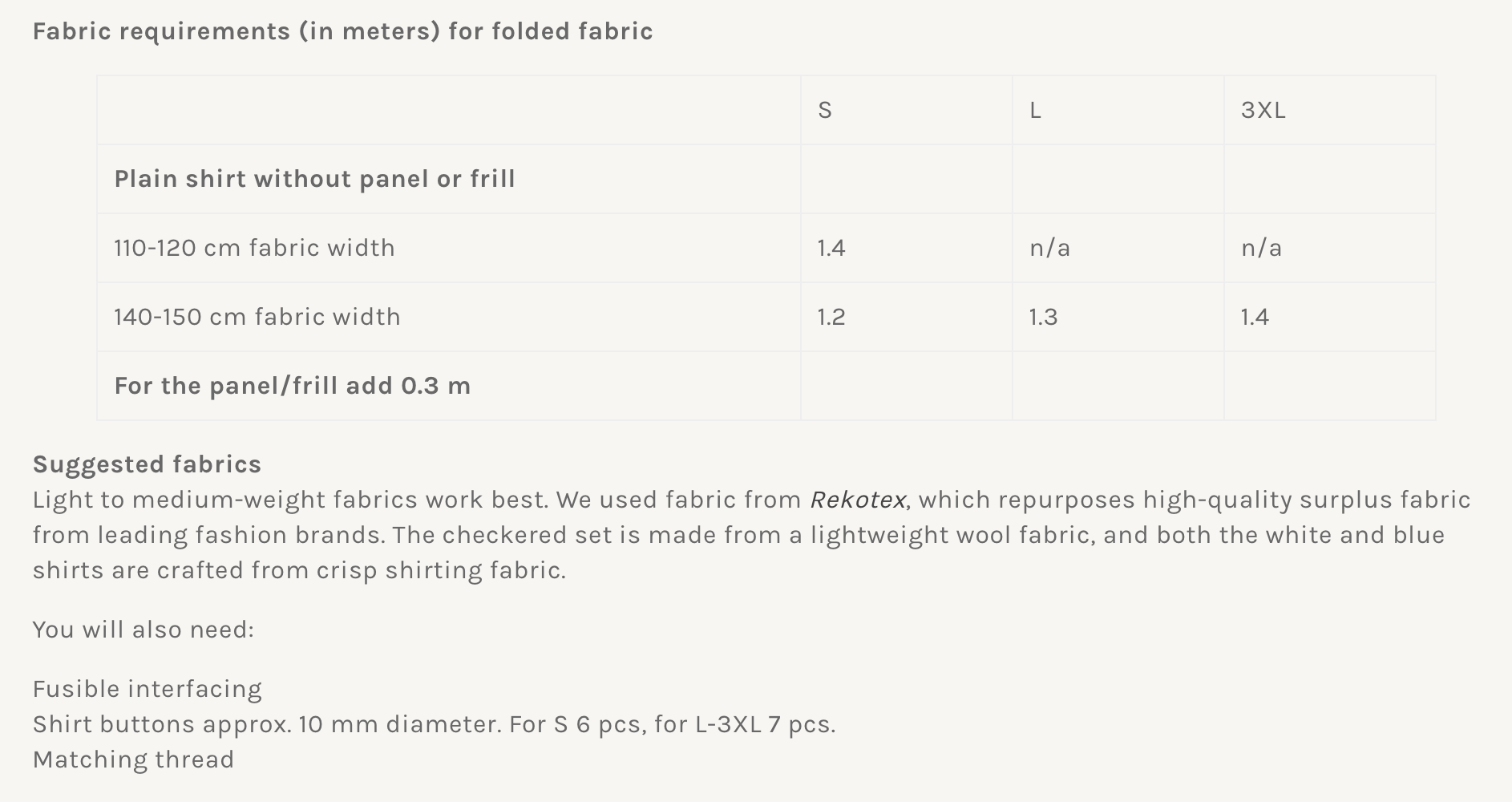Viewport: 1512px width, 802px height.
Task: Click the 1.3 value in the table
Action: tap(1043, 317)
